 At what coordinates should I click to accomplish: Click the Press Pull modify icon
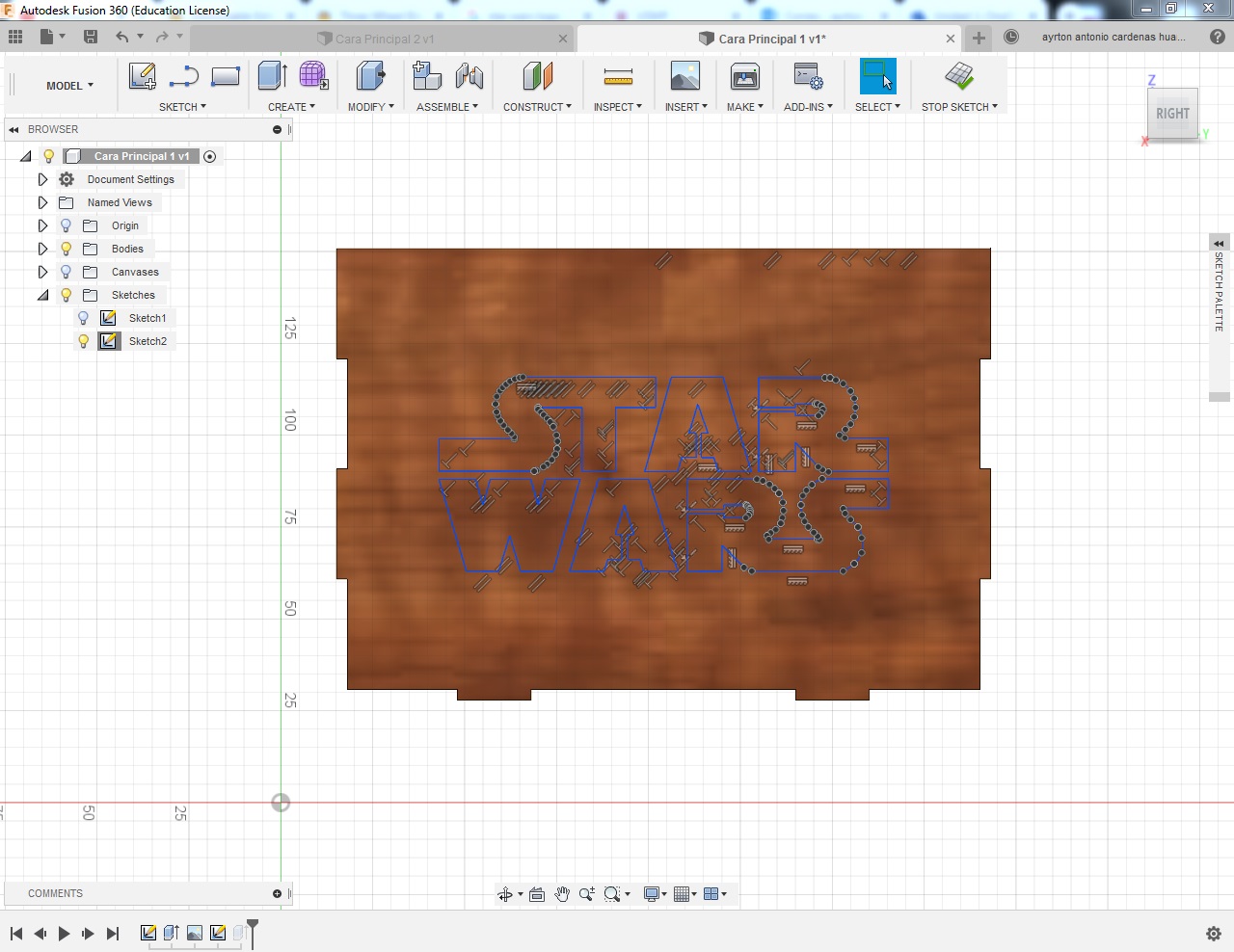point(370,76)
